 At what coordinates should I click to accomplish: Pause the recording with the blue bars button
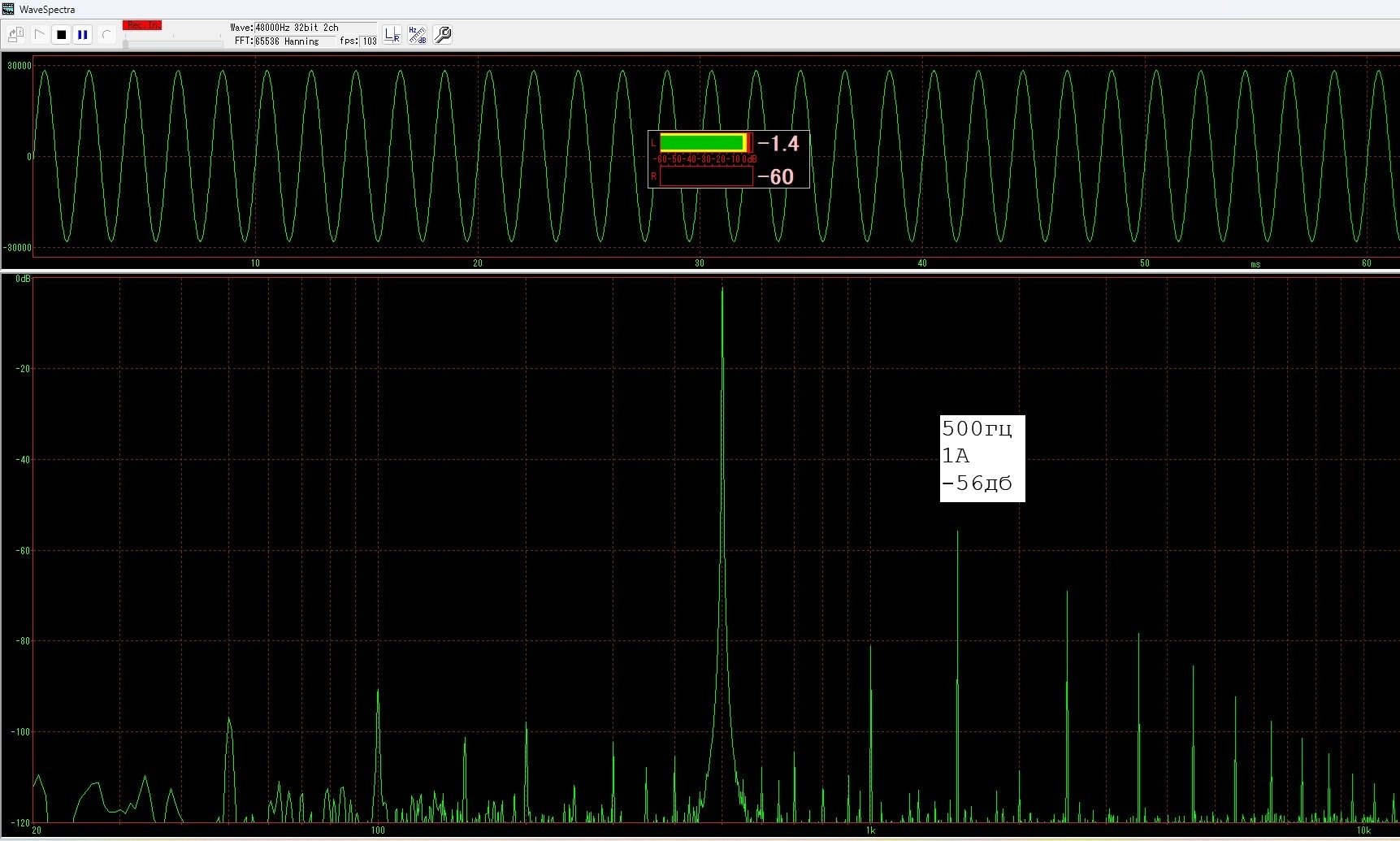point(83,35)
